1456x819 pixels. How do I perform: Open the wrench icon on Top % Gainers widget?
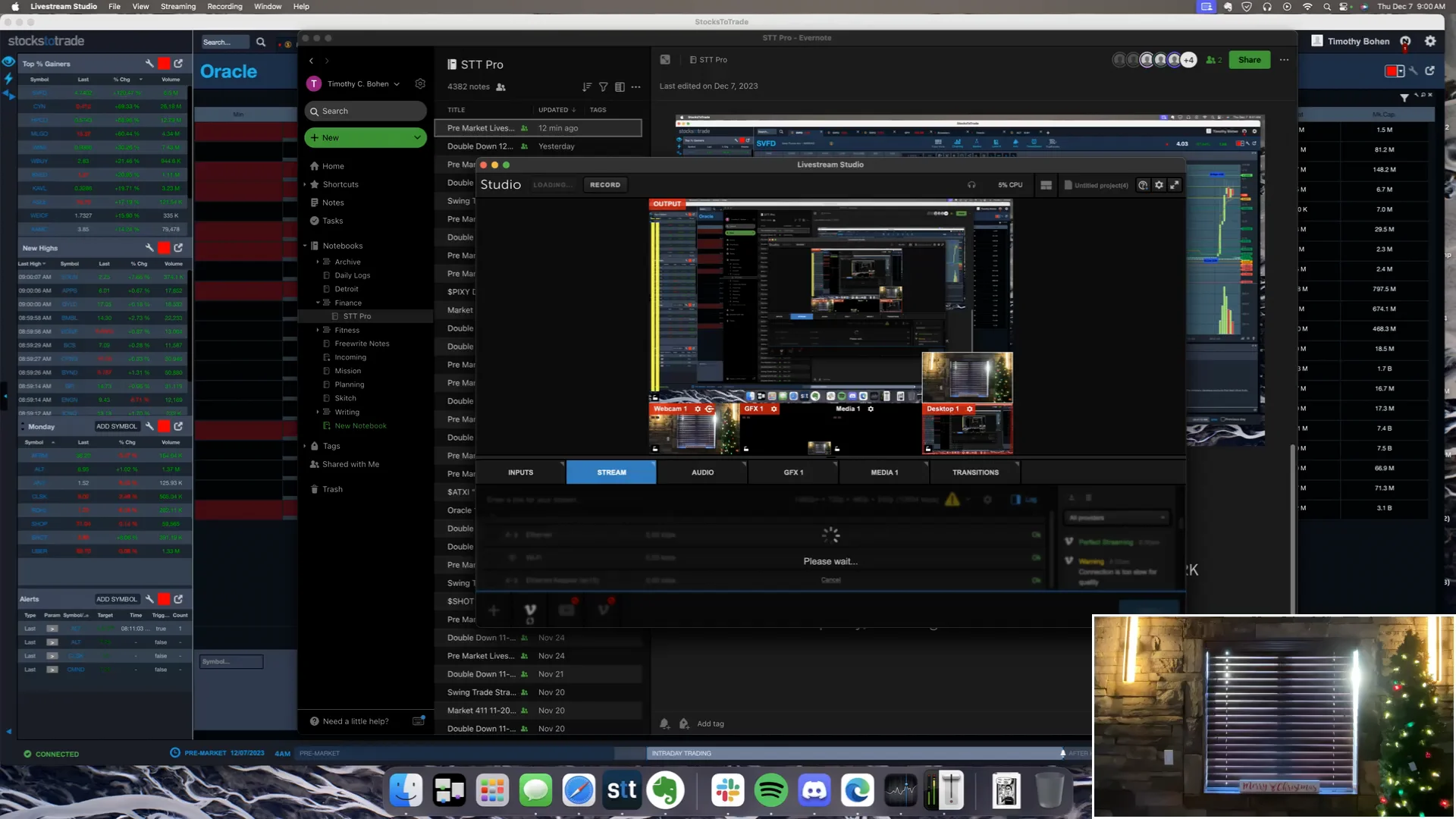149,64
